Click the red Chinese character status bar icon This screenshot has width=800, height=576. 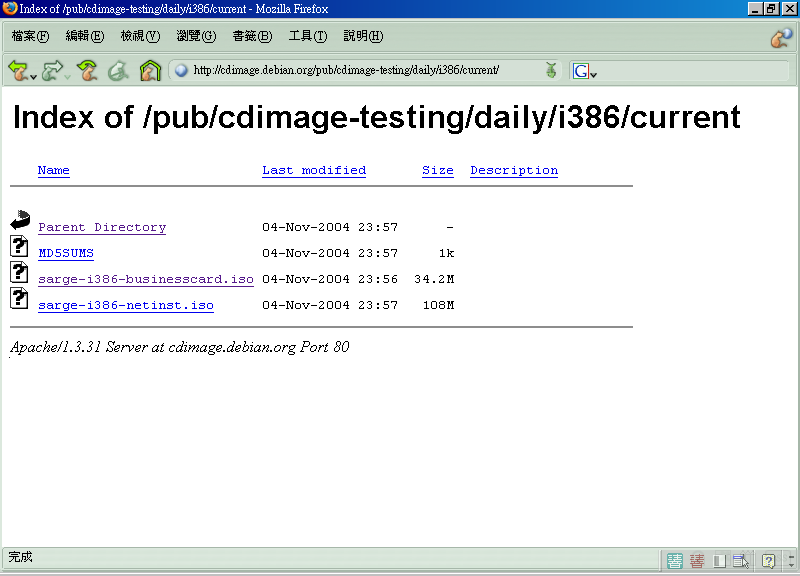697,561
